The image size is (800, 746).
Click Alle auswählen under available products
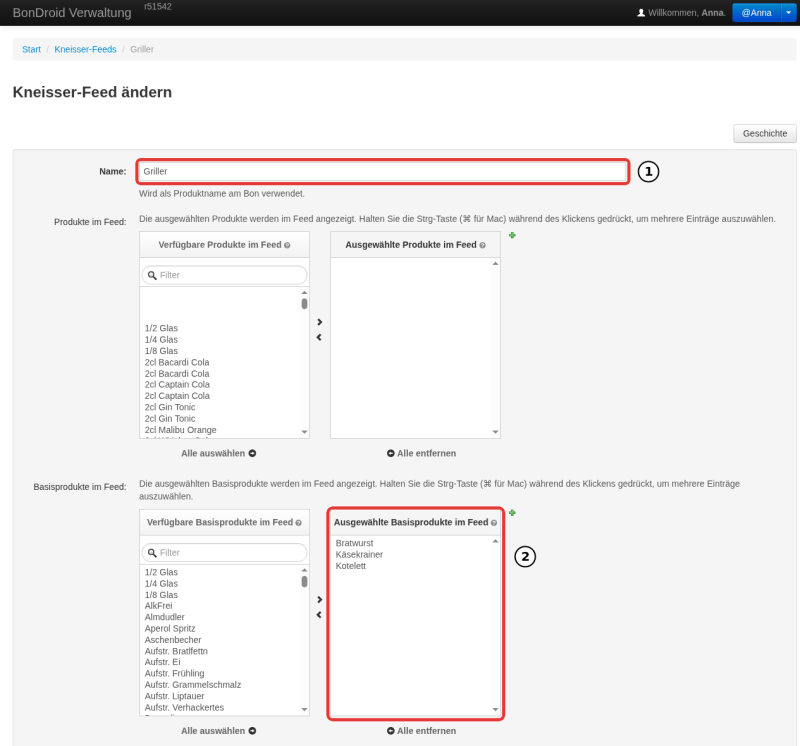click(218, 453)
